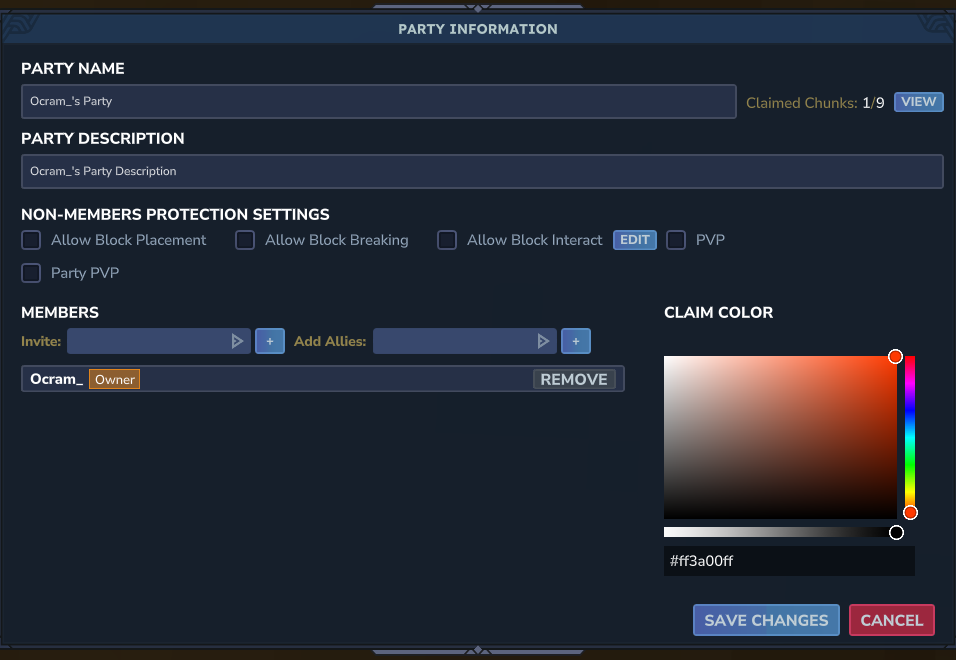Enable Allow Block Placement checkbox

click(32, 240)
